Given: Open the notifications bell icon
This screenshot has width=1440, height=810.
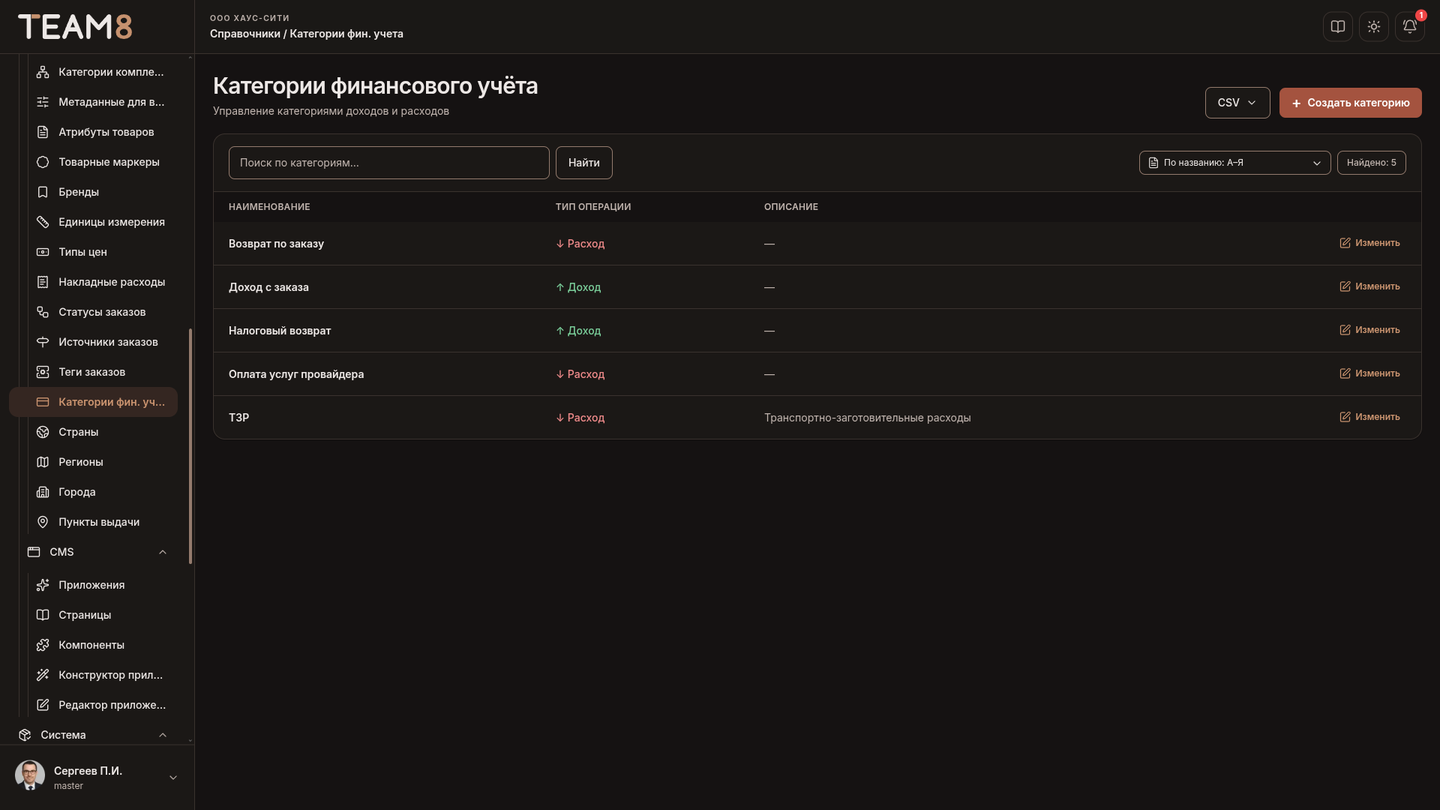Looking at the screenshot, I should (1410, 27).
